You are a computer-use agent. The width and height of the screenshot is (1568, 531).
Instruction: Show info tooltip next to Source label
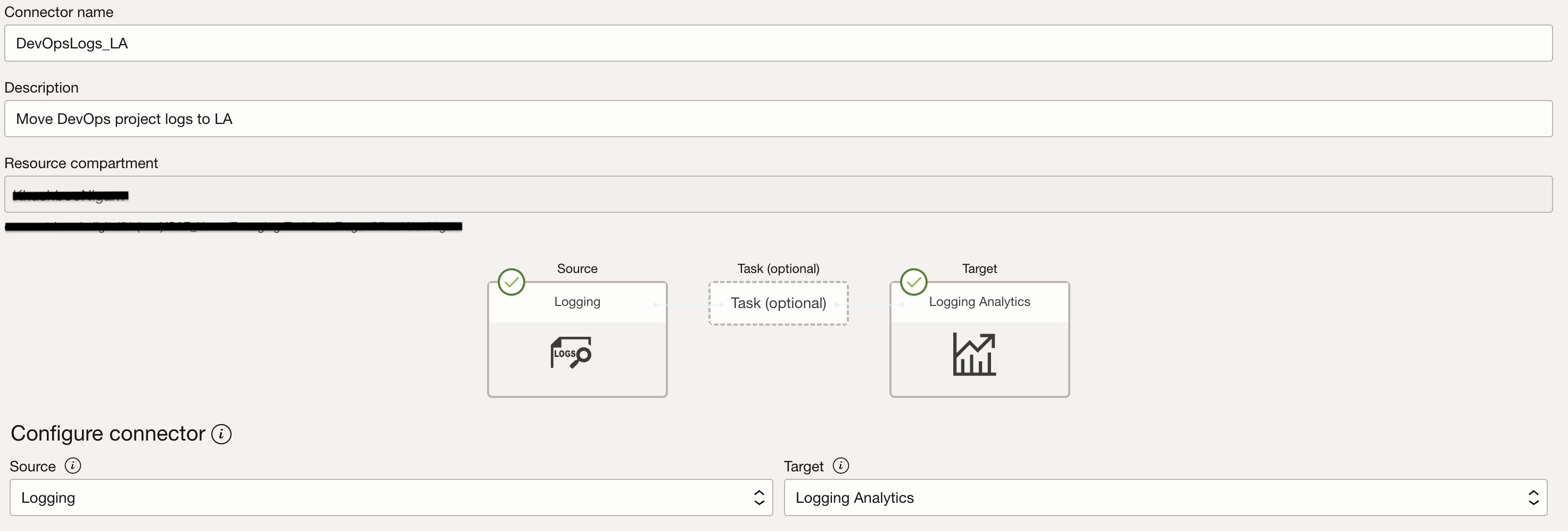[73, 466]
